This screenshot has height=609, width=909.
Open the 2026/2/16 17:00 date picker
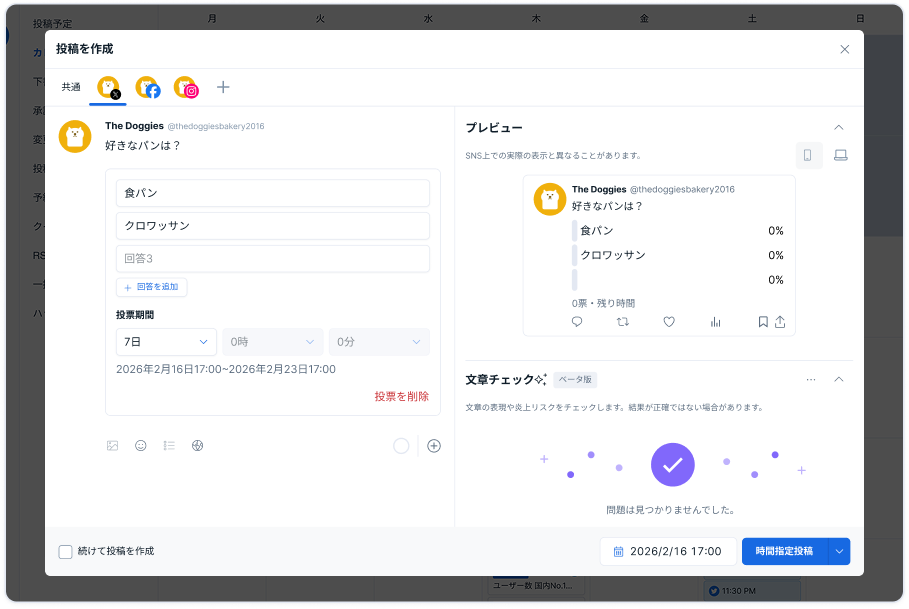pyautogui.click(x=668, y=551)
